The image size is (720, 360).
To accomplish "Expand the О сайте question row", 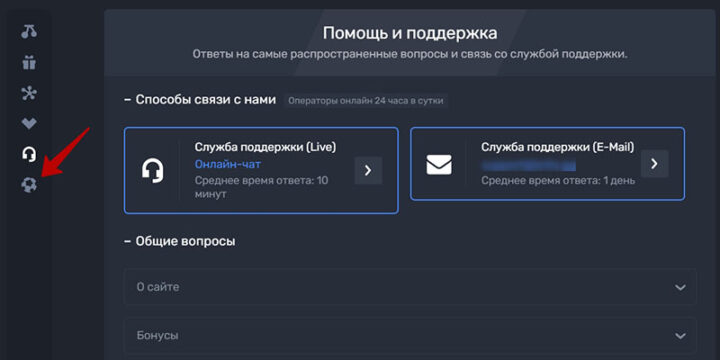I will click(x=410, y=287).
